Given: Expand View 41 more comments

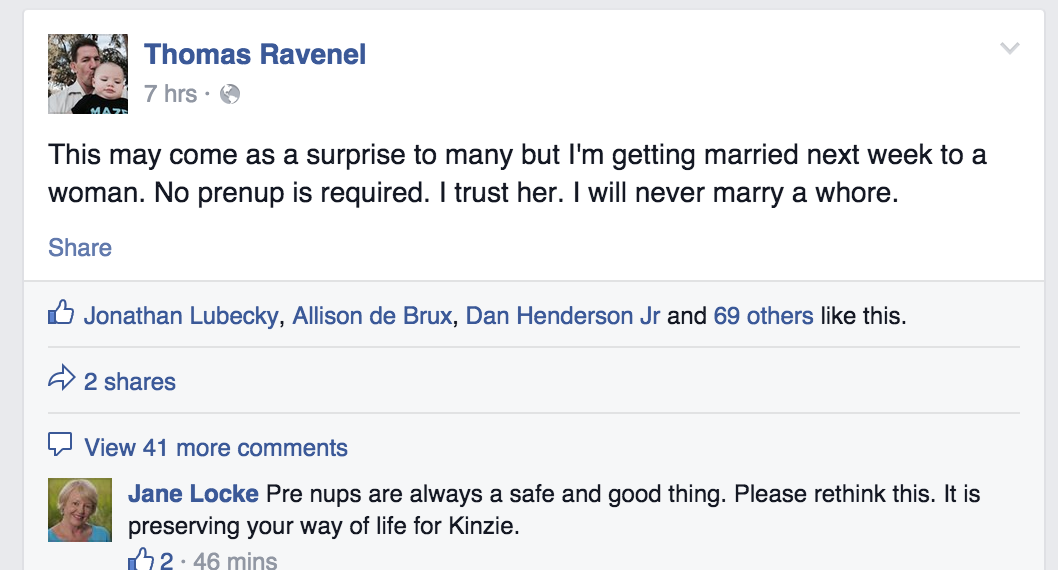Looking at the screenshot, I should (x=216, y=447).
